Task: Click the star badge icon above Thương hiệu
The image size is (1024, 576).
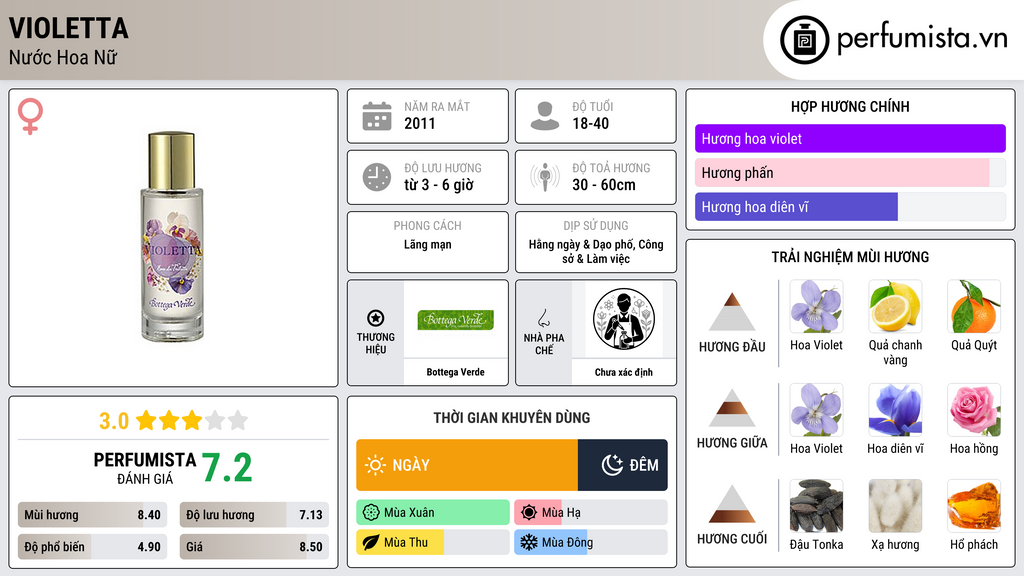Action: (376, 318)
